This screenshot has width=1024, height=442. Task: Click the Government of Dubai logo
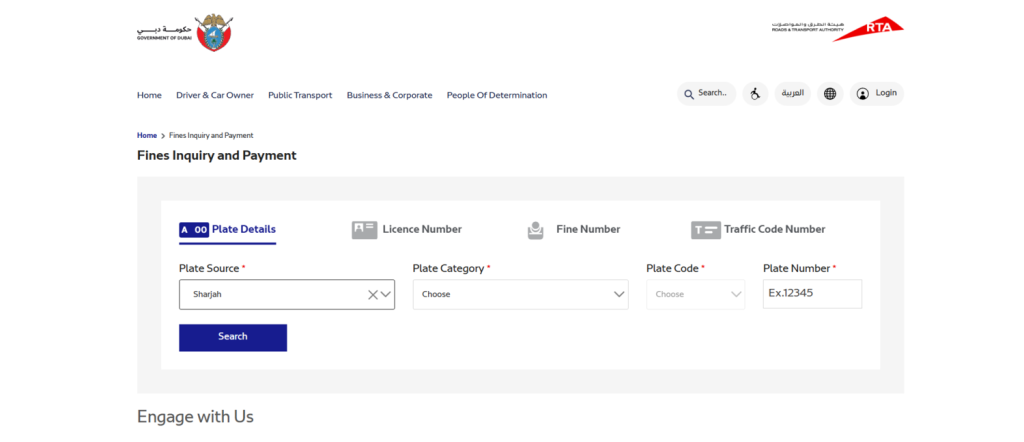pos(185,33)
